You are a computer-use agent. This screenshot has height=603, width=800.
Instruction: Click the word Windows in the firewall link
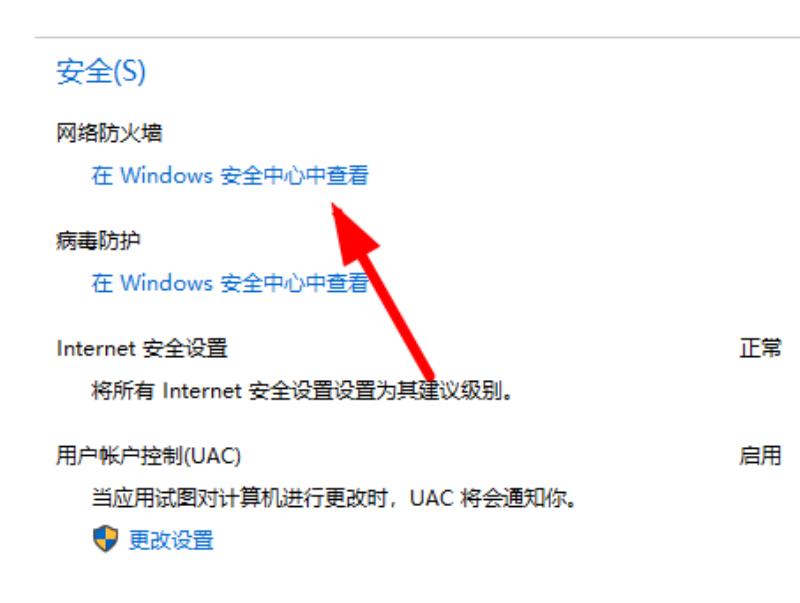(166, 175)
